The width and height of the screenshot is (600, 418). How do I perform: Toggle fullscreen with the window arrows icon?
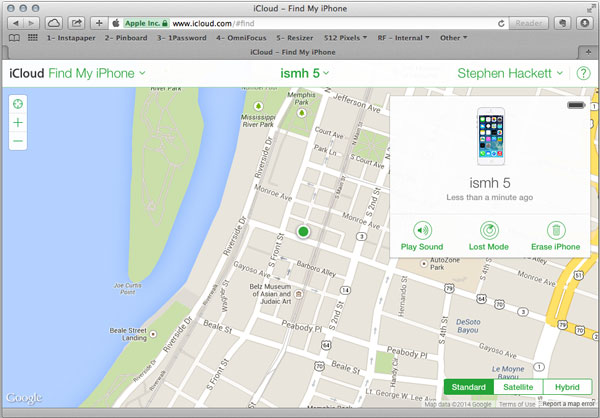point(591,8)
